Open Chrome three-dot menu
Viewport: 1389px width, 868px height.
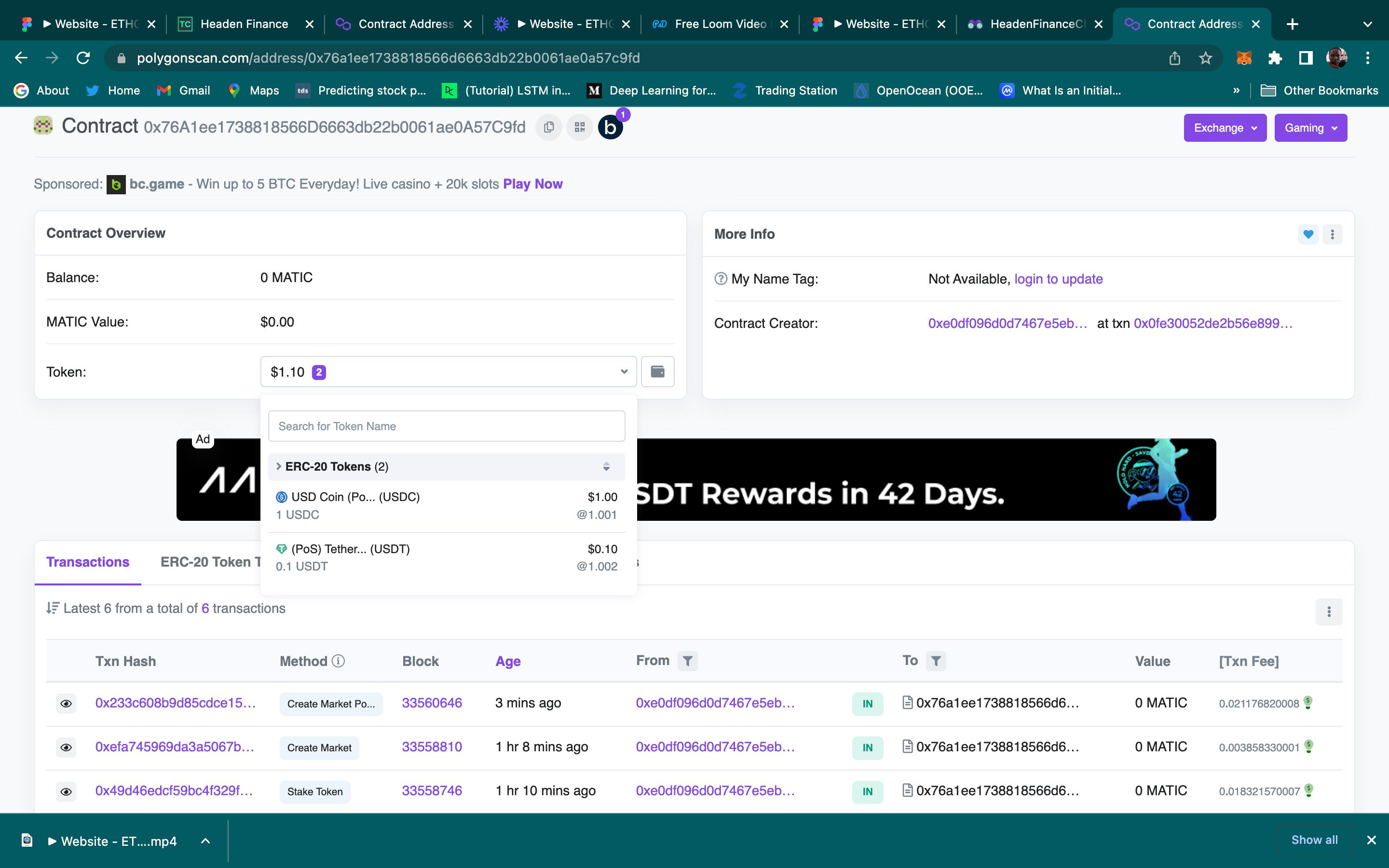coord(1368,58)
